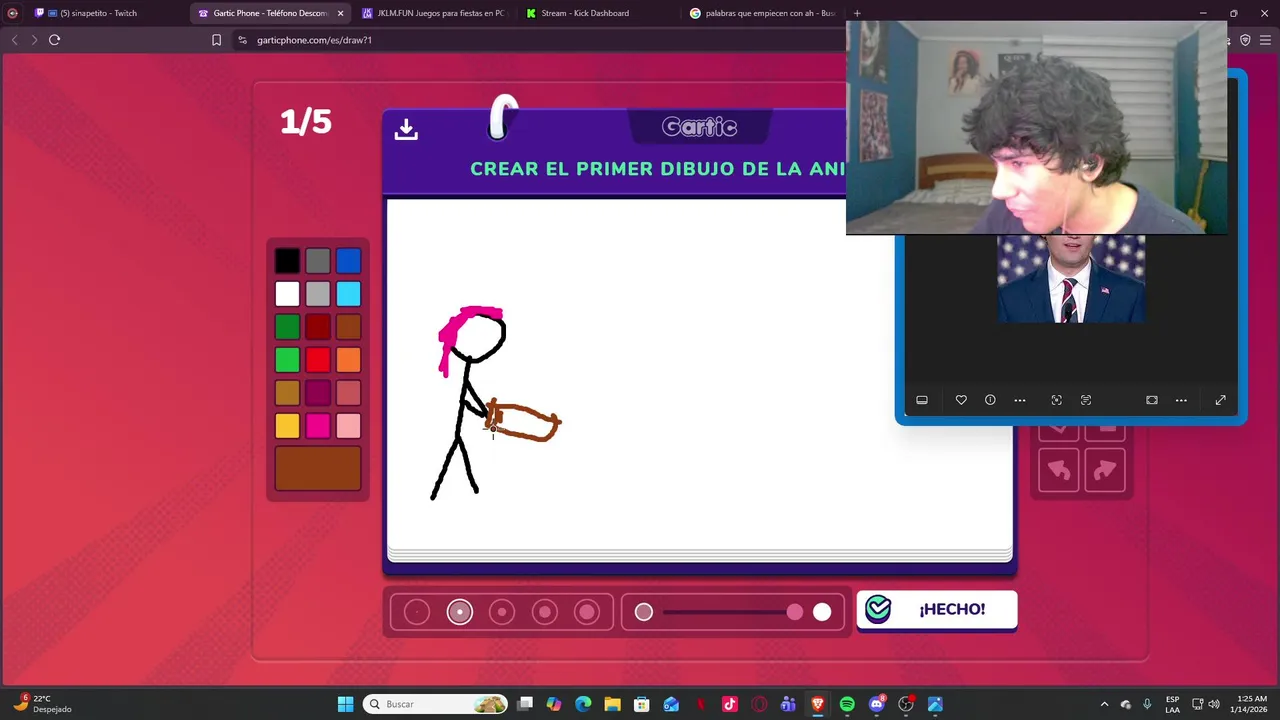
Task: Set opacity to maximum with white dot
Action: (x=822, y=612)
